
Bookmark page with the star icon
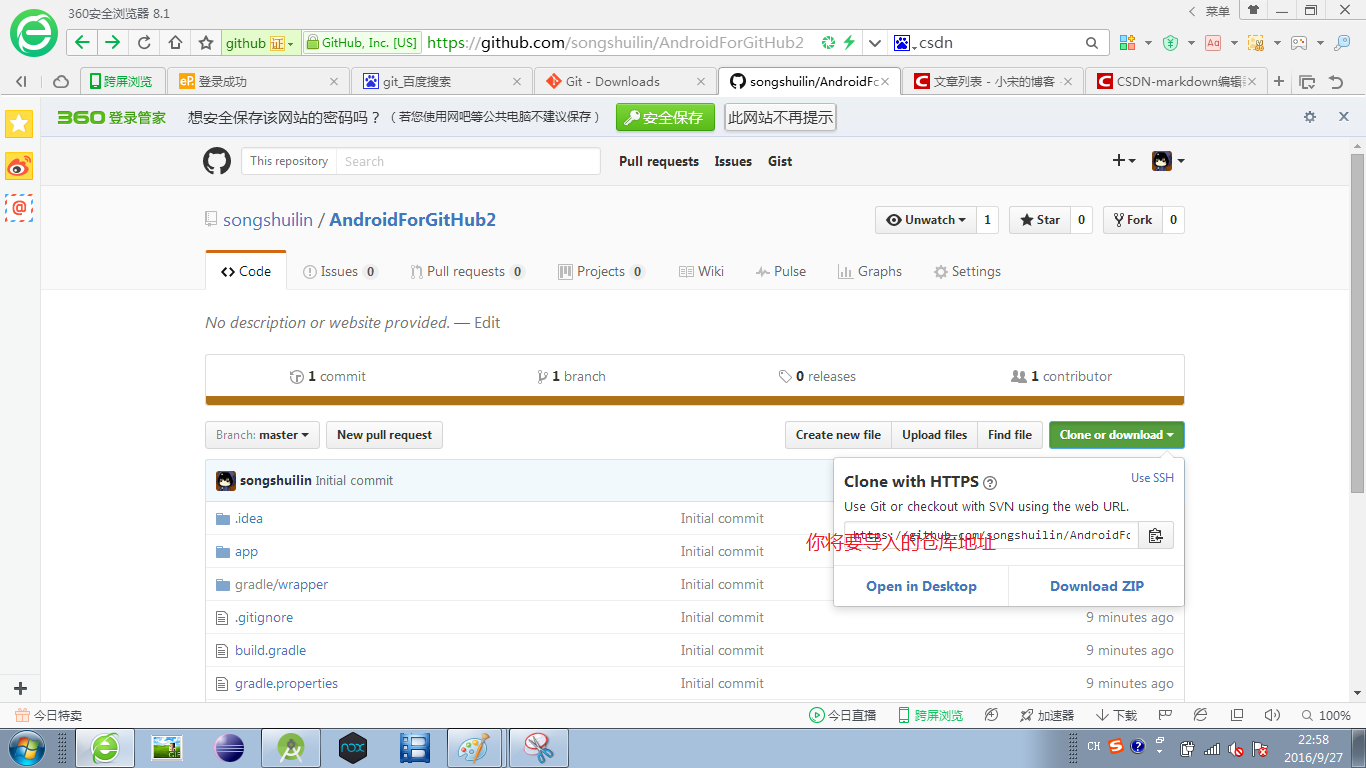[206, 42]
